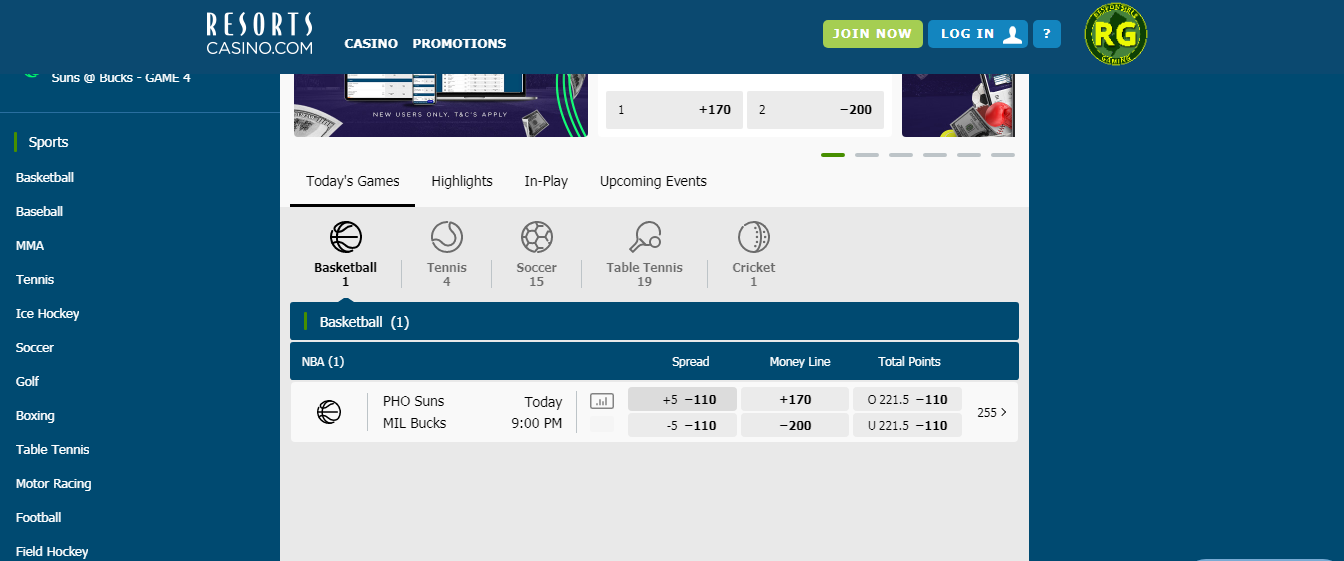Image resolution: width=1344 pixels, height=561 pixels.
Task: Open MIL Bucks team name in match row
Action: click(414, 423)
